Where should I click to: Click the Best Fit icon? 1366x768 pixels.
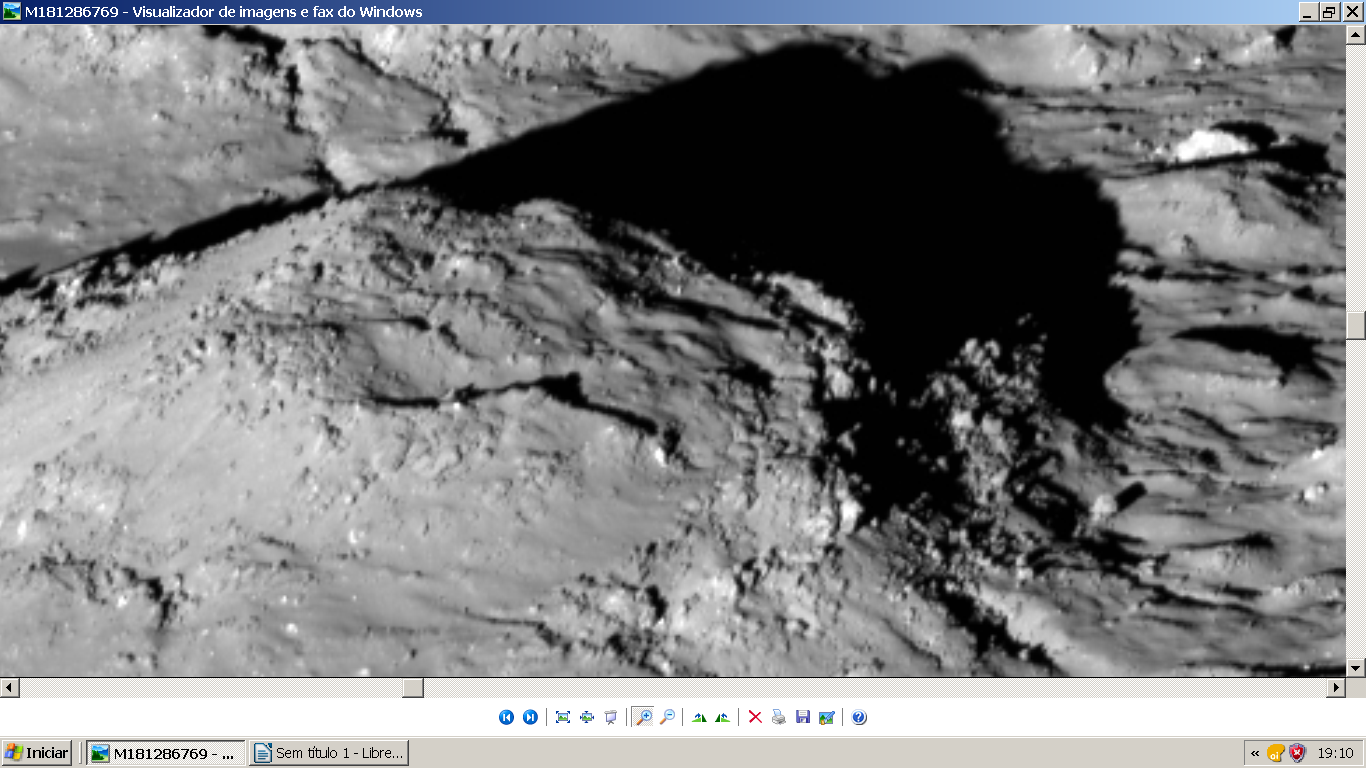pyautogui.click(x=563, y=717)
